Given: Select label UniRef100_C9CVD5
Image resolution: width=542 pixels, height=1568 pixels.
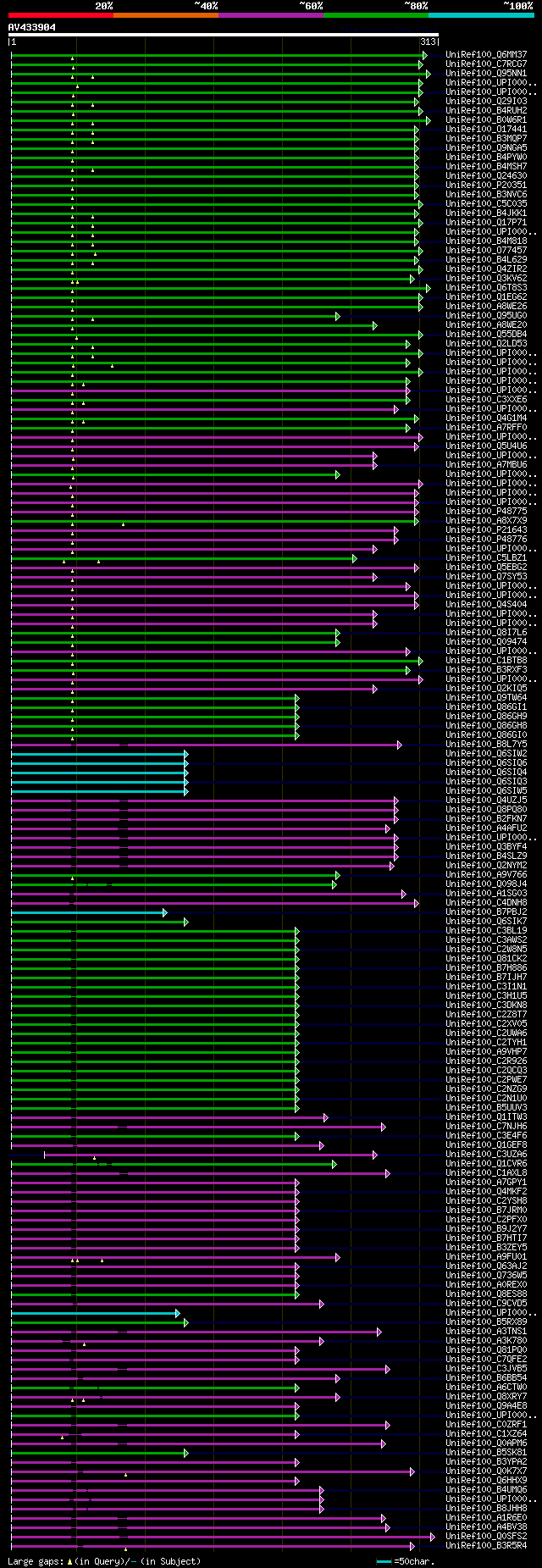Looking at the screenshot, I should point(486,1304).
